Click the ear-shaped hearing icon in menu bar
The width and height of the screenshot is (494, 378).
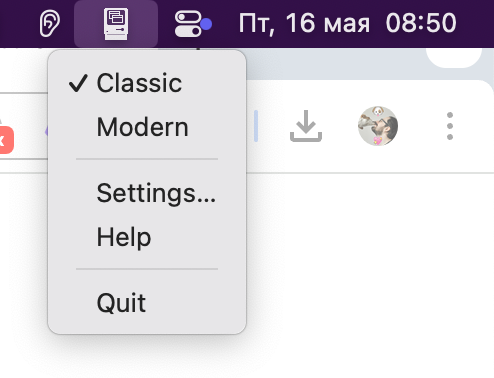50,23
